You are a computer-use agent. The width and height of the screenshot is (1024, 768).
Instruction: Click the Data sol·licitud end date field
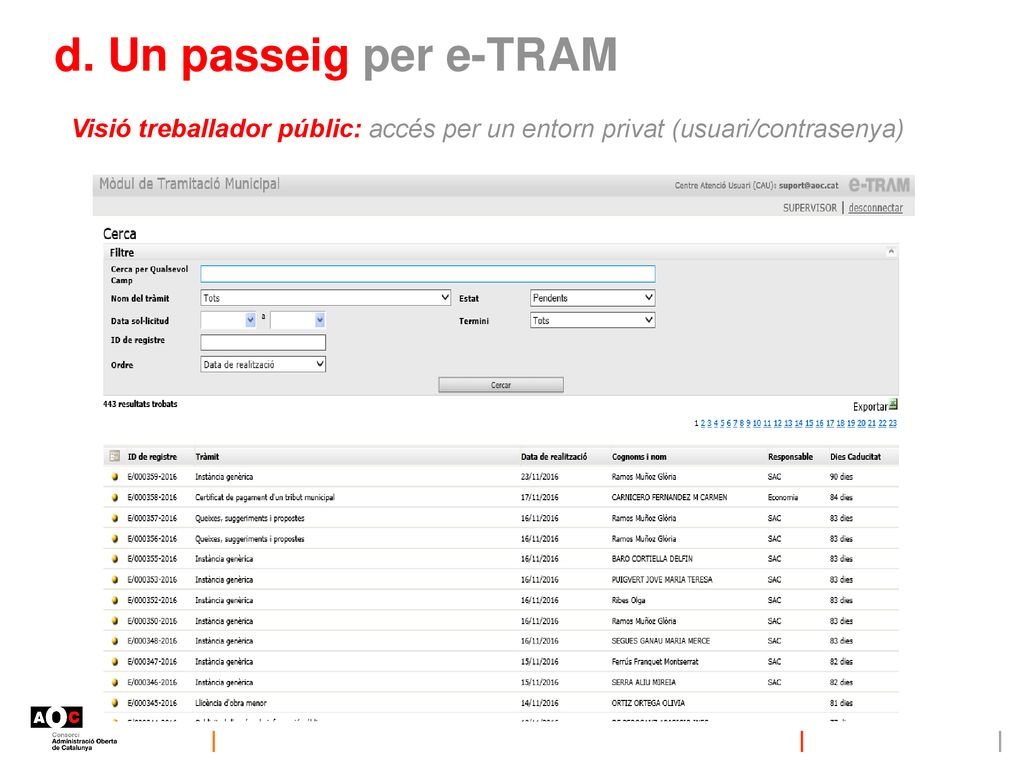click(292, 319)
